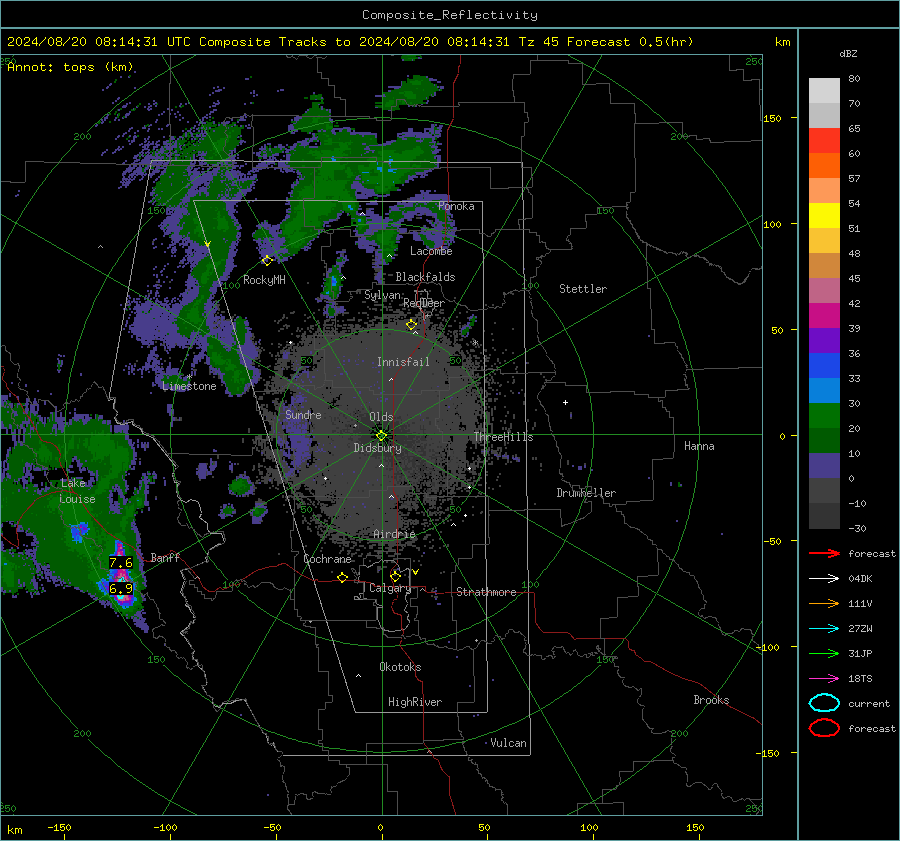
Task: Click the UTC Composite Tracks header line
Action: tap(350, 42)
